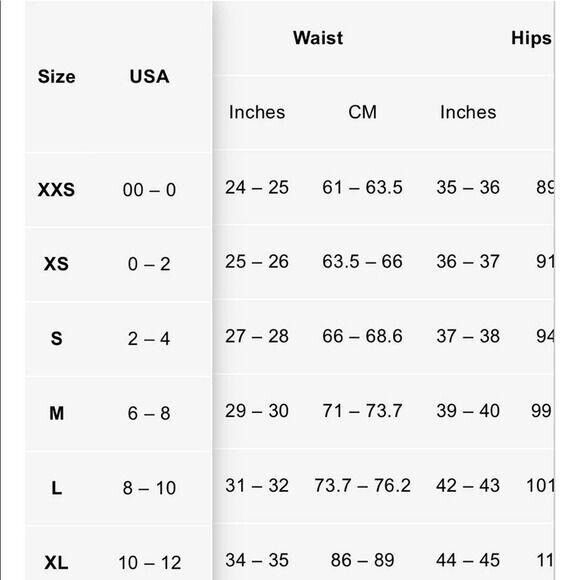
Task: Select waist inches value 31 – 32
Action: pyautogui.click(x=257, y=485)
